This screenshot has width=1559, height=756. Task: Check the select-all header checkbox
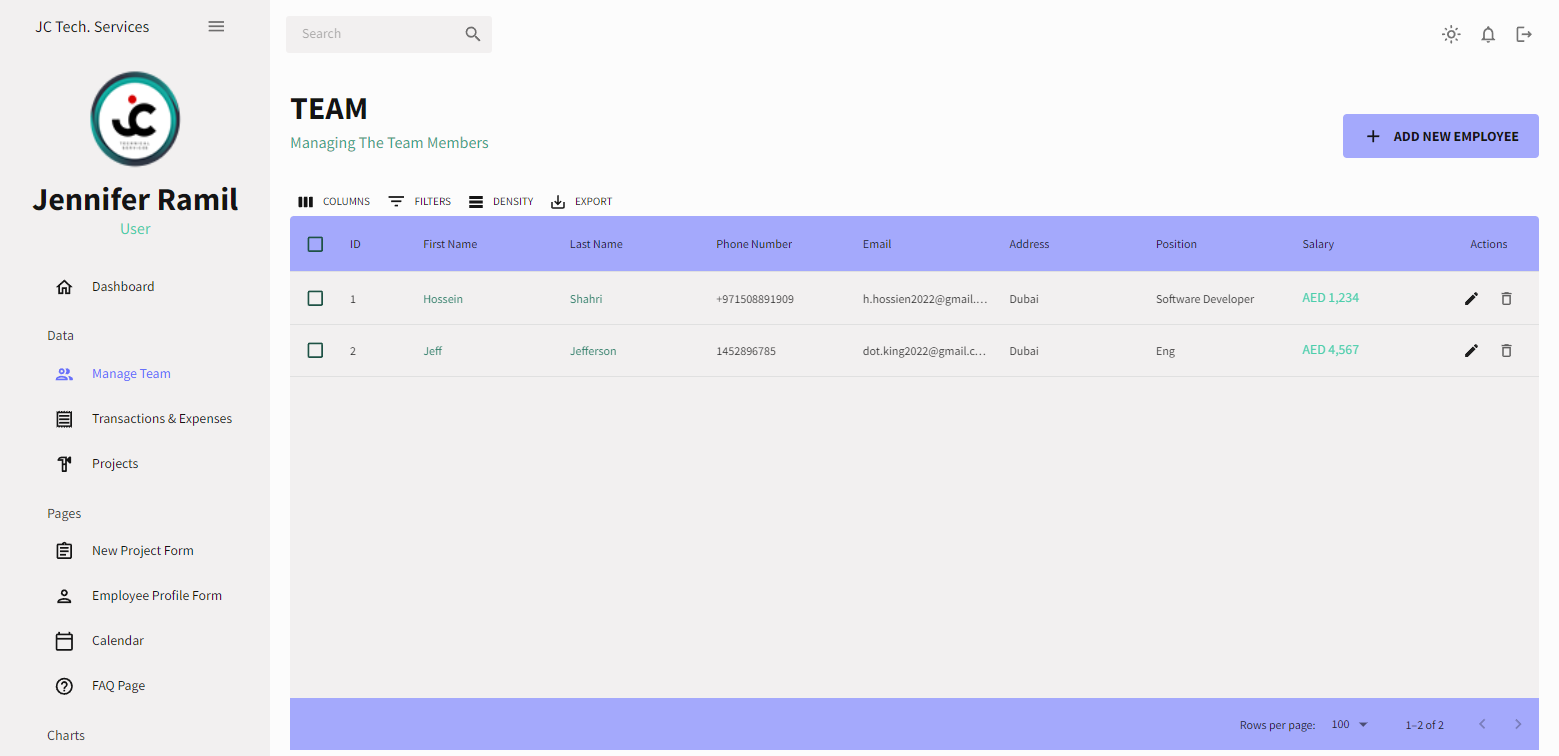pyautogui.click(x=315, y=244)
